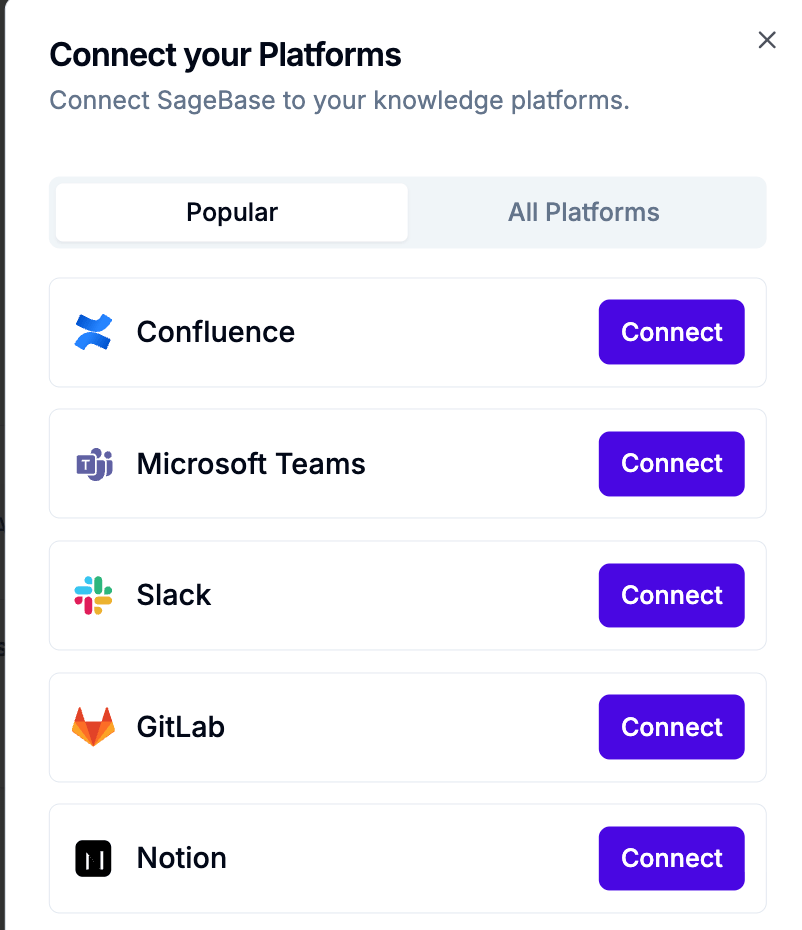The image size is (802, 930).
Task: Connect SageBase to Slack
Action: click(671, 595)
